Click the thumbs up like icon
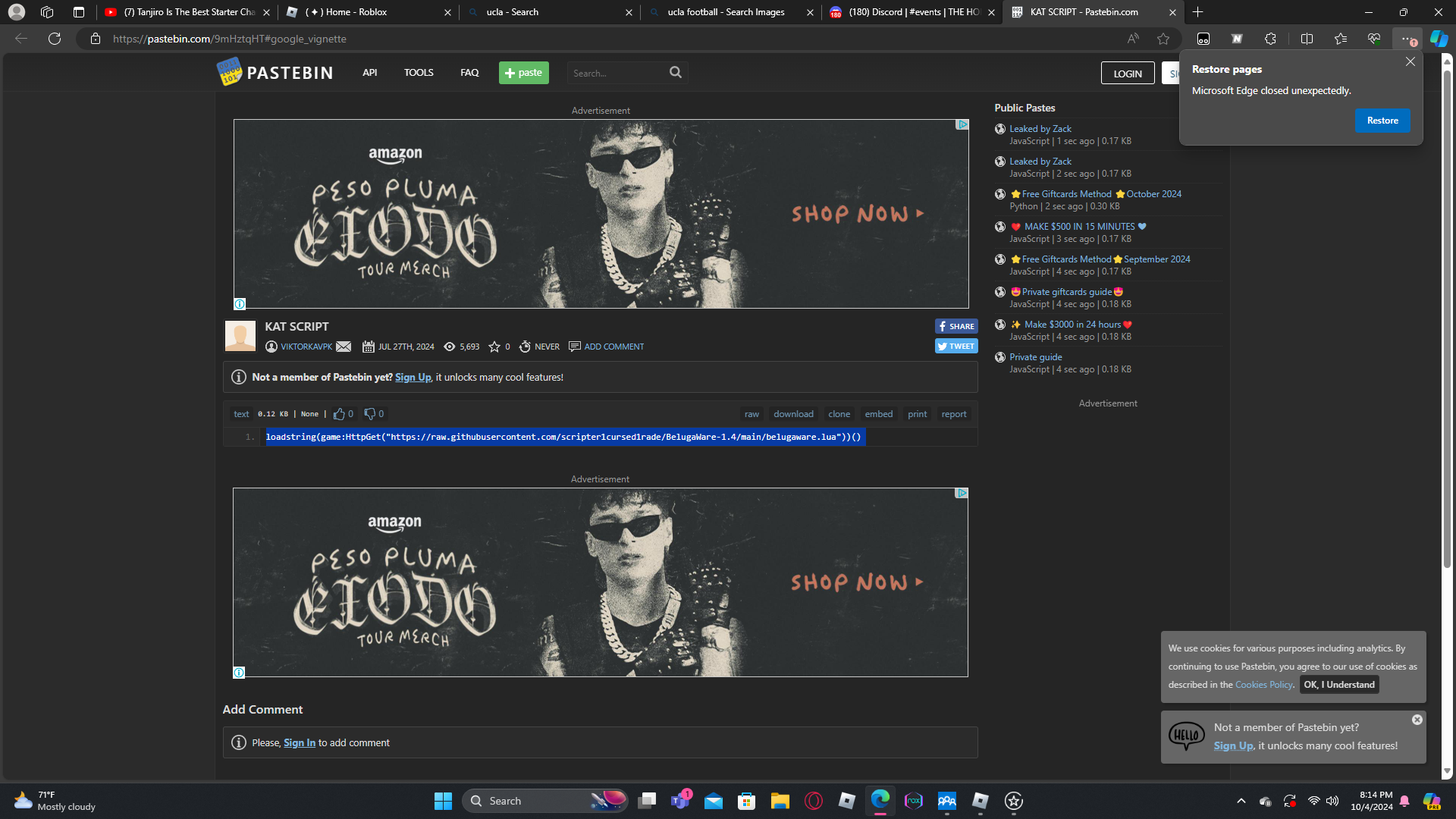 coord(339,414)
